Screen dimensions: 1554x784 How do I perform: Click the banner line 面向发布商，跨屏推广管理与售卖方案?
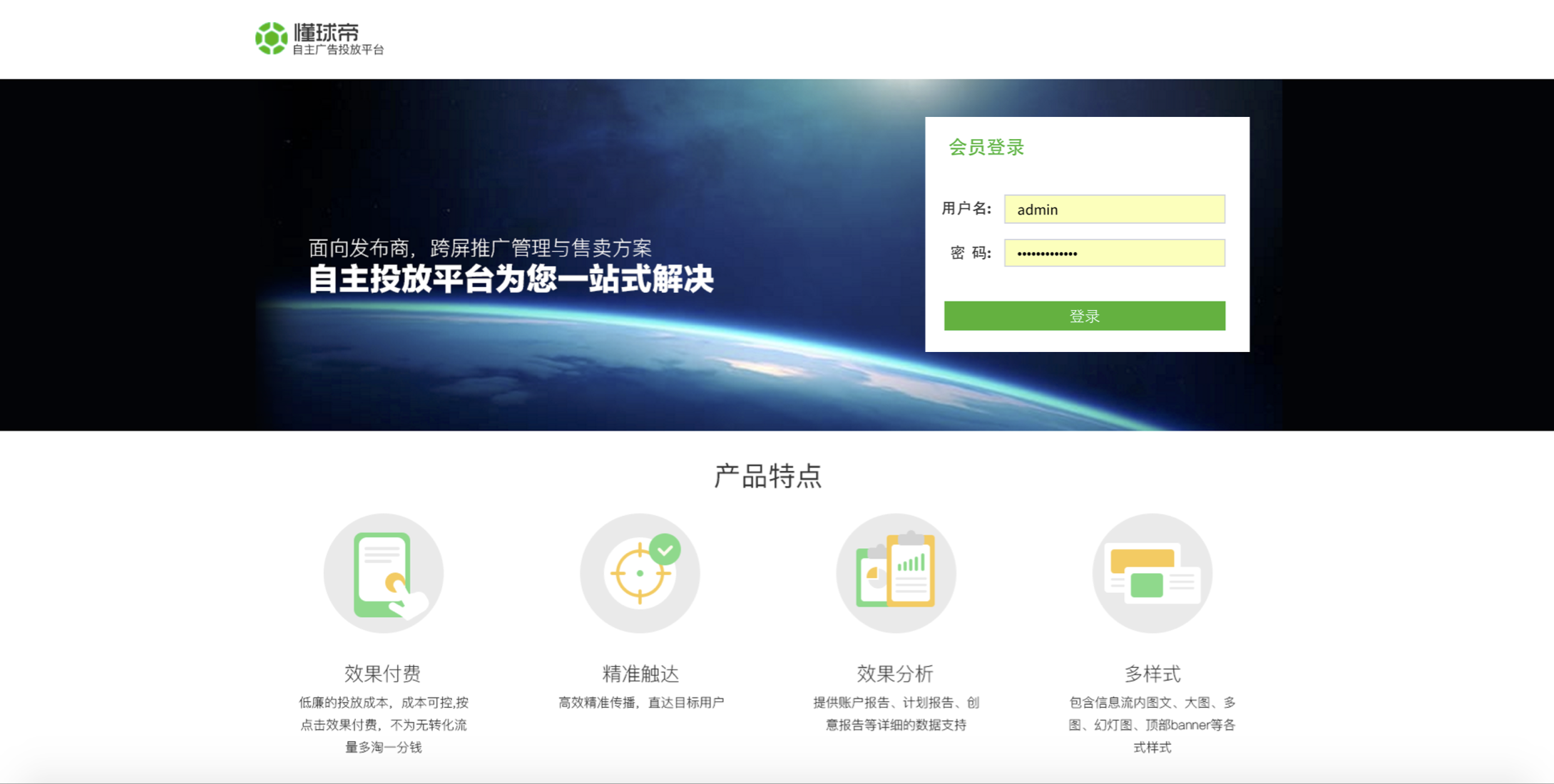pyautogui.click(x=480, y=248)
